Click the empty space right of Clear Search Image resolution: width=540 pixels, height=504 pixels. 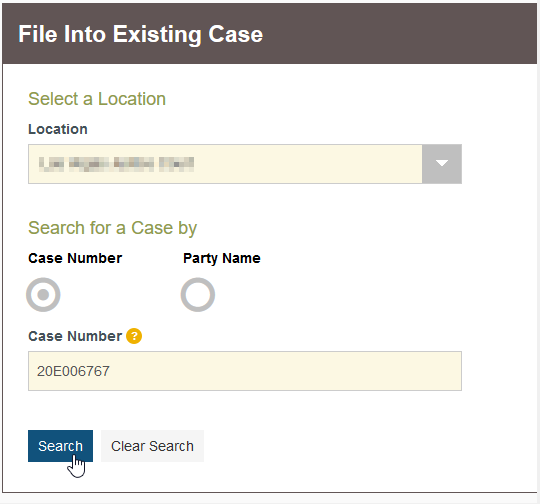pos(344,446)
